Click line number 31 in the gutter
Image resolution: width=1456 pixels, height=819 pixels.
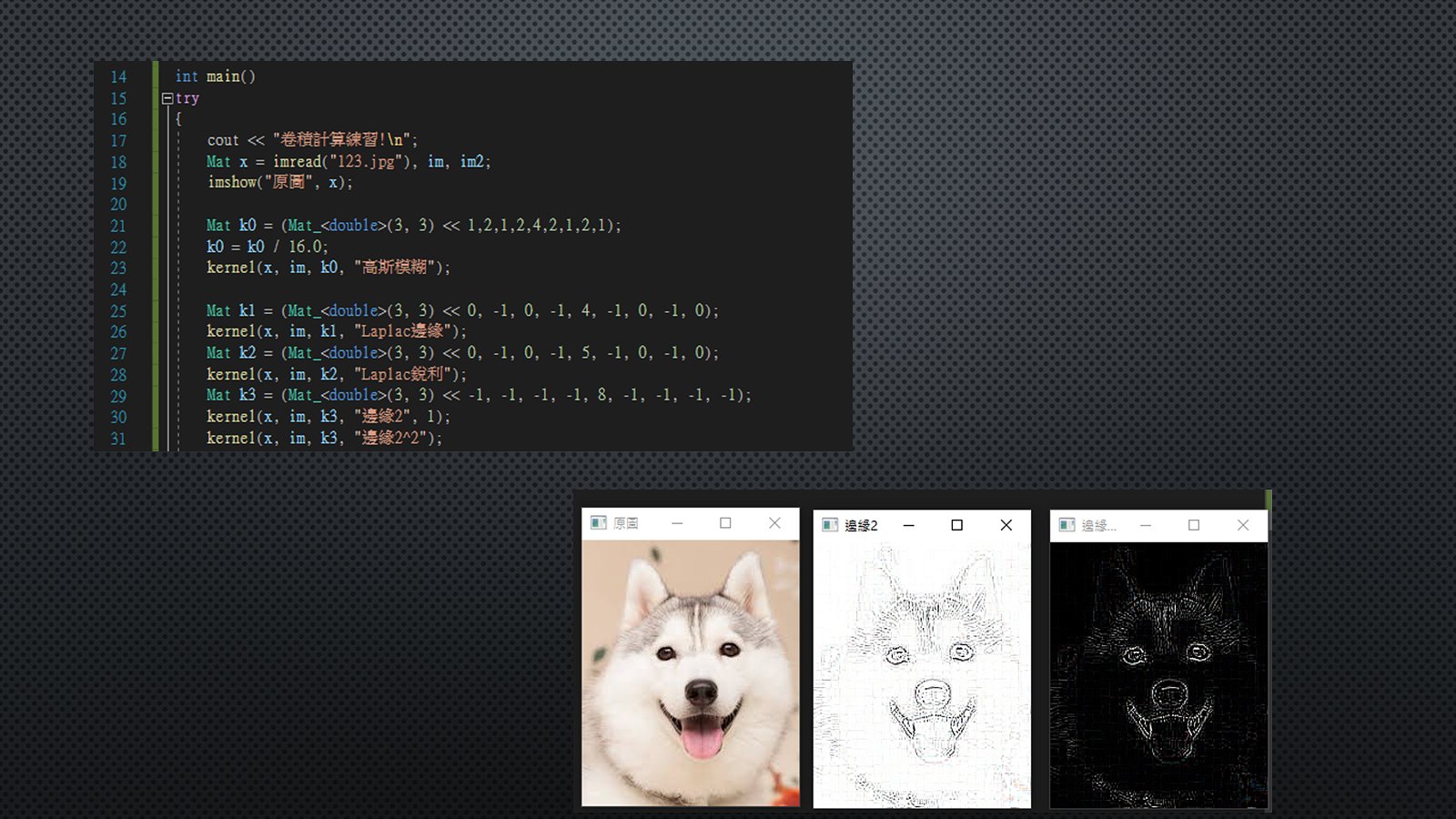(x=118, y=439)
